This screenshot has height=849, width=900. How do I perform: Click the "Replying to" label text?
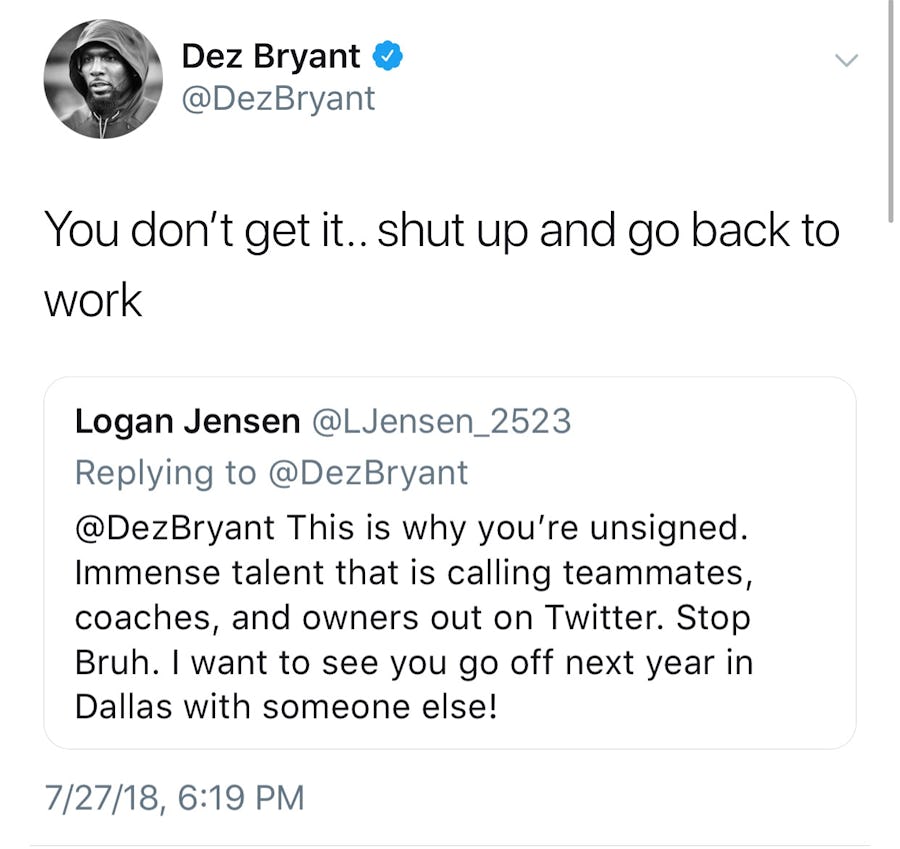point(165,472)
